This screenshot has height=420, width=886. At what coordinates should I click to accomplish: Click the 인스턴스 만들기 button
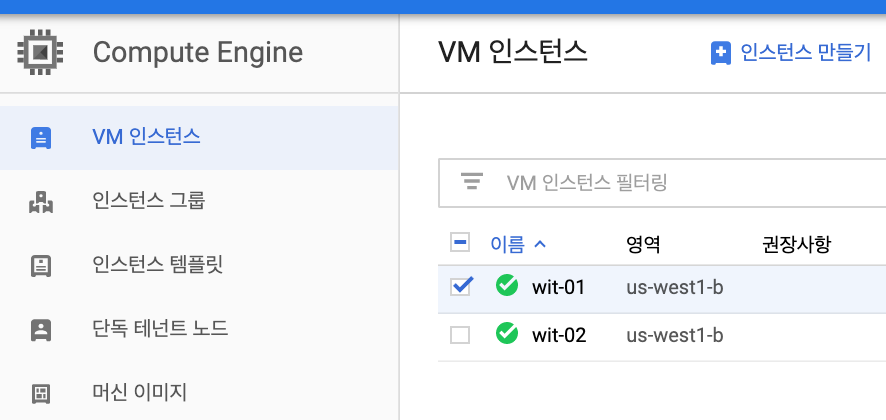point(791,53)
